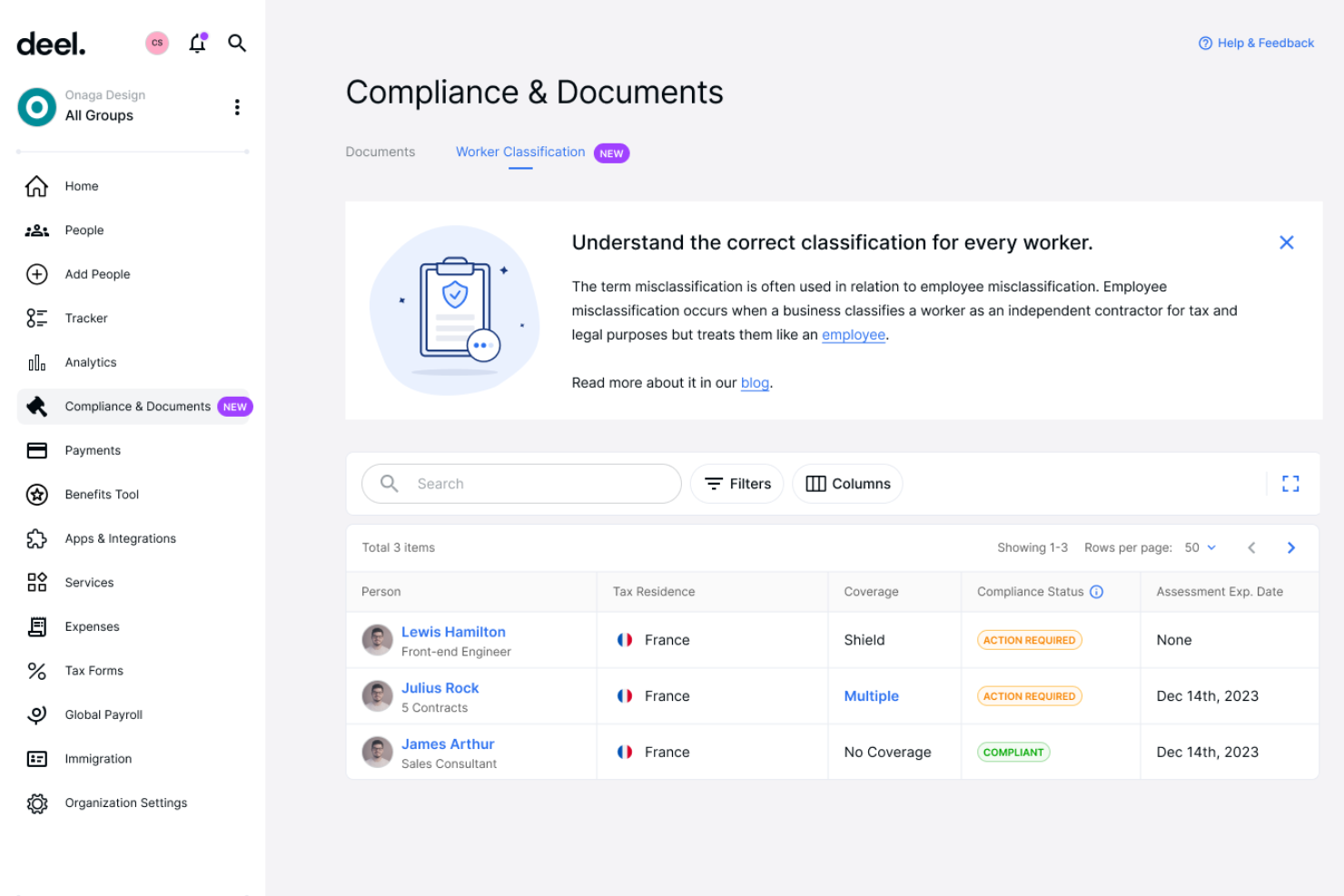This screenshot has width=1344, height=896.
Task: Click James Arthur's Compliant badge
Action: pos(1013,753)
